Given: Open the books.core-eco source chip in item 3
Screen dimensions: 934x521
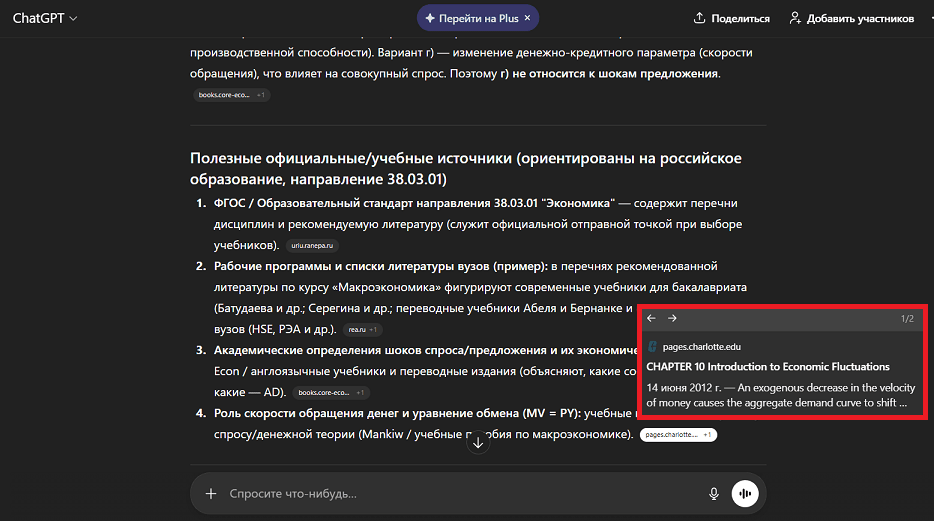Looking at the screenshot, I should (x=331, y=392).
